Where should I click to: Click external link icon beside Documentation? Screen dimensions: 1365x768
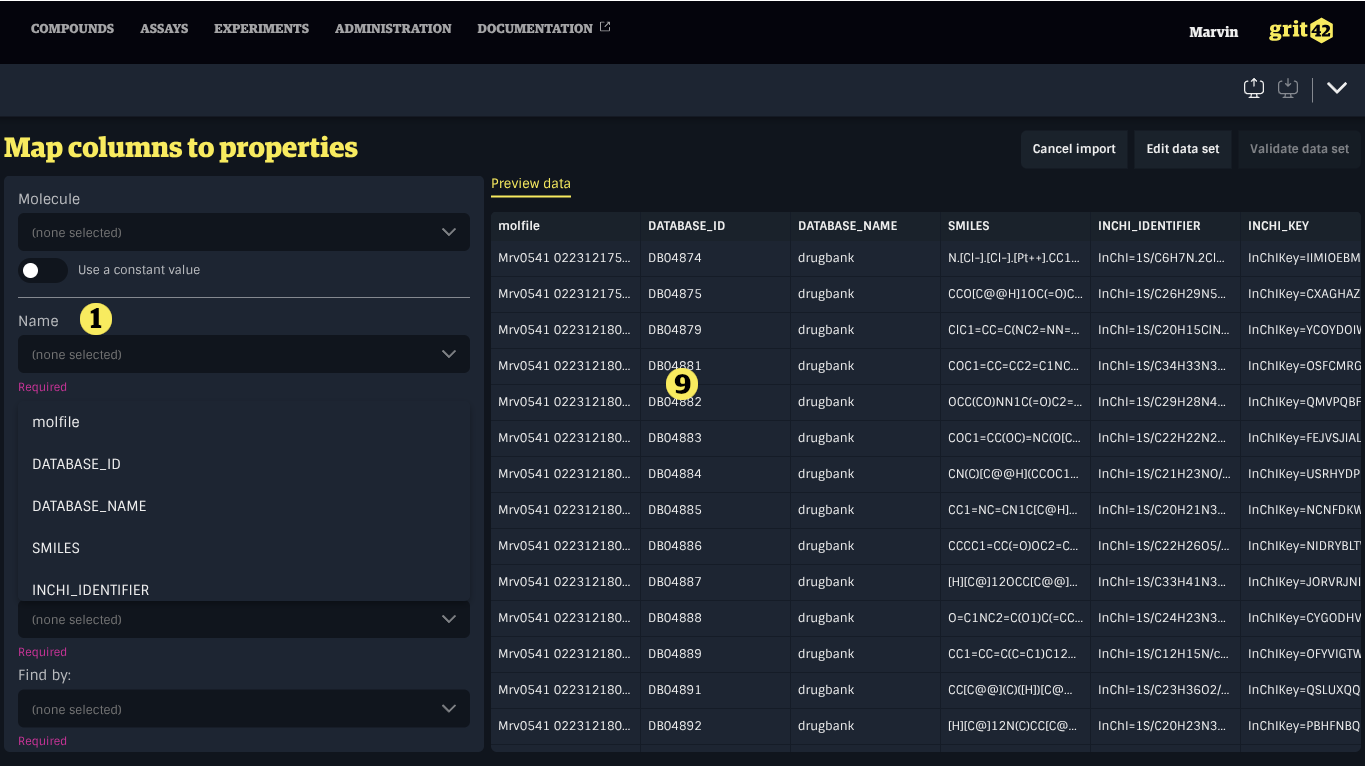605,27
